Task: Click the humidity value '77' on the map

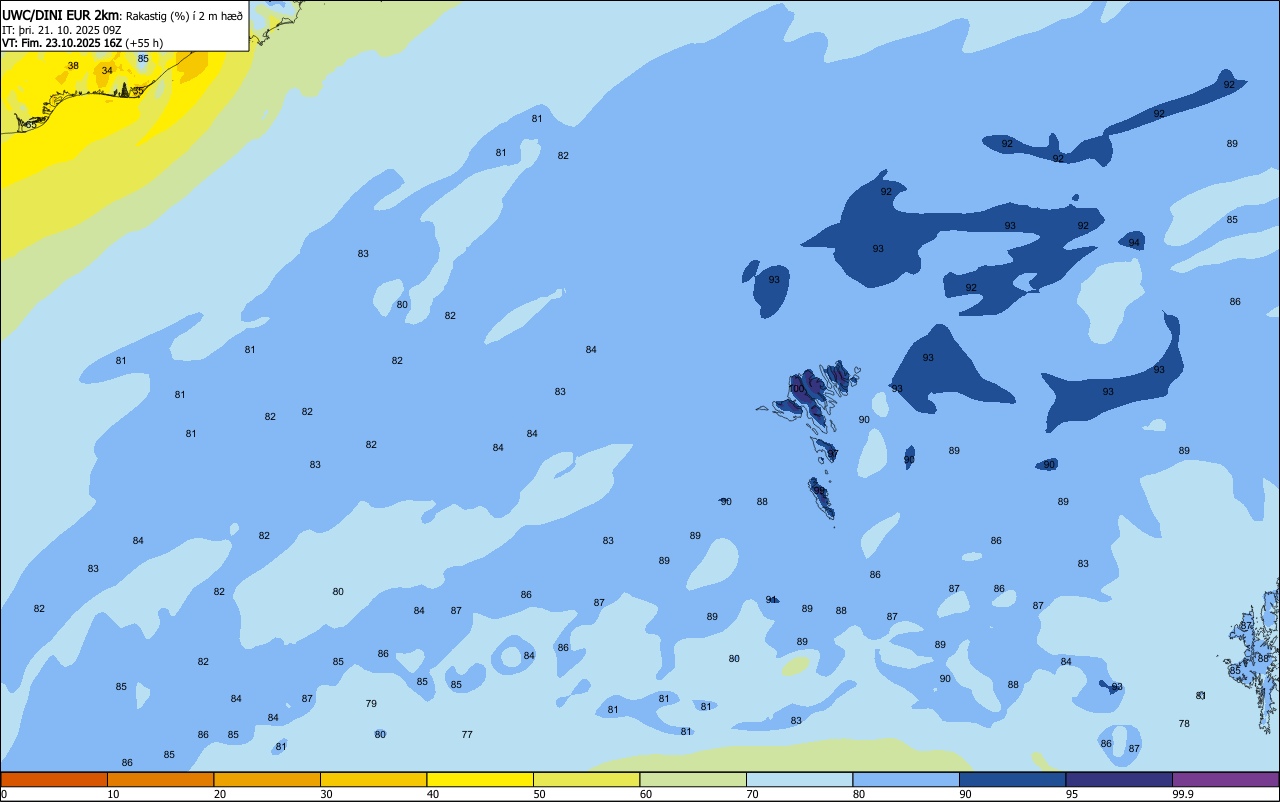Action: (467, 735)
